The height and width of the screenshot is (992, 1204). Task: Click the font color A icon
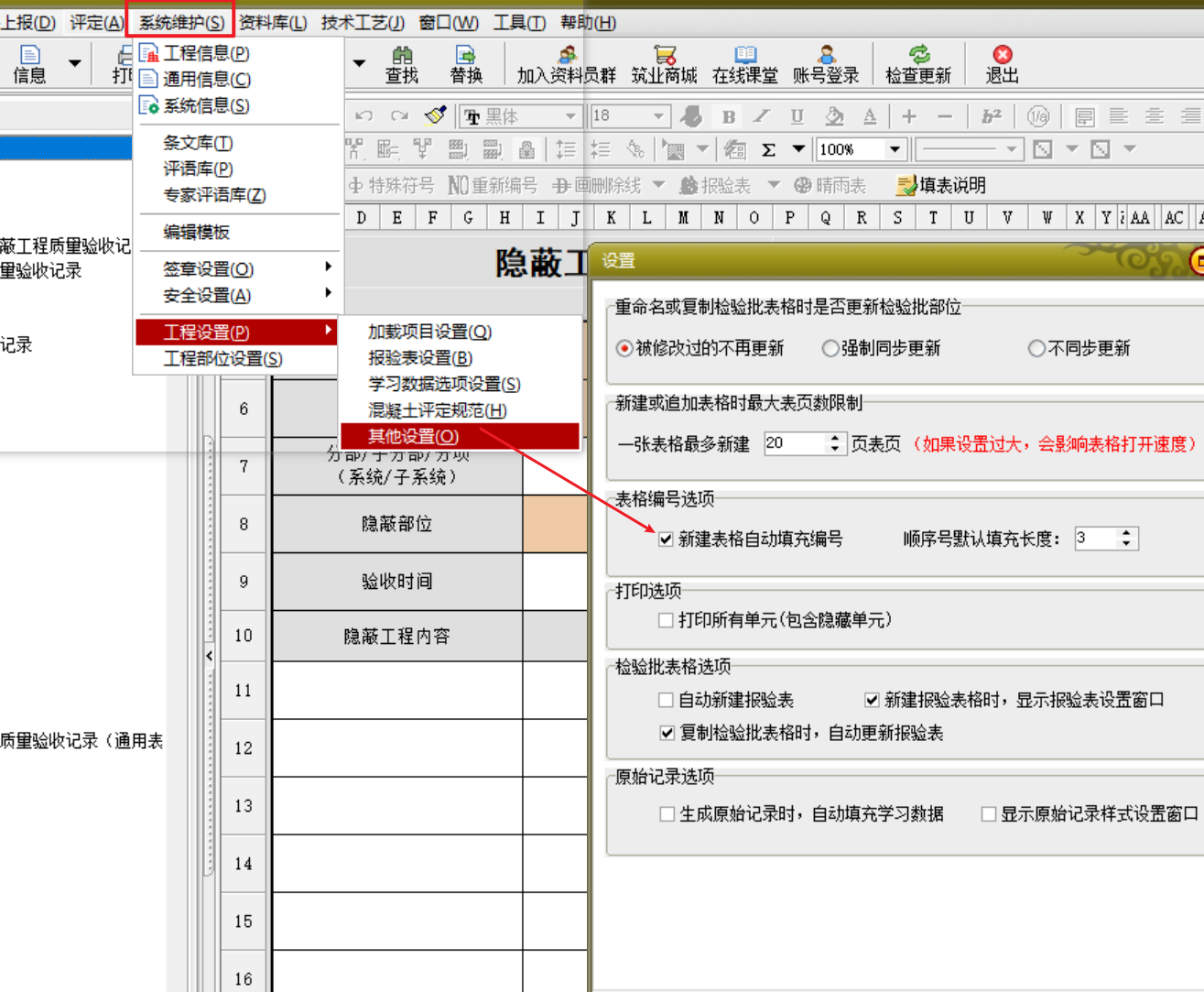[x=870, y=116]
